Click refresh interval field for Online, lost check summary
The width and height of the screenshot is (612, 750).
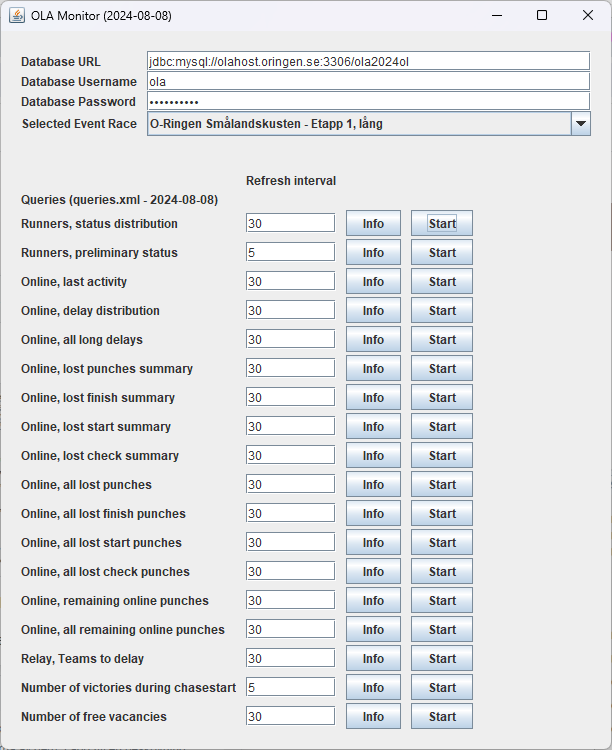click(290, 455)
